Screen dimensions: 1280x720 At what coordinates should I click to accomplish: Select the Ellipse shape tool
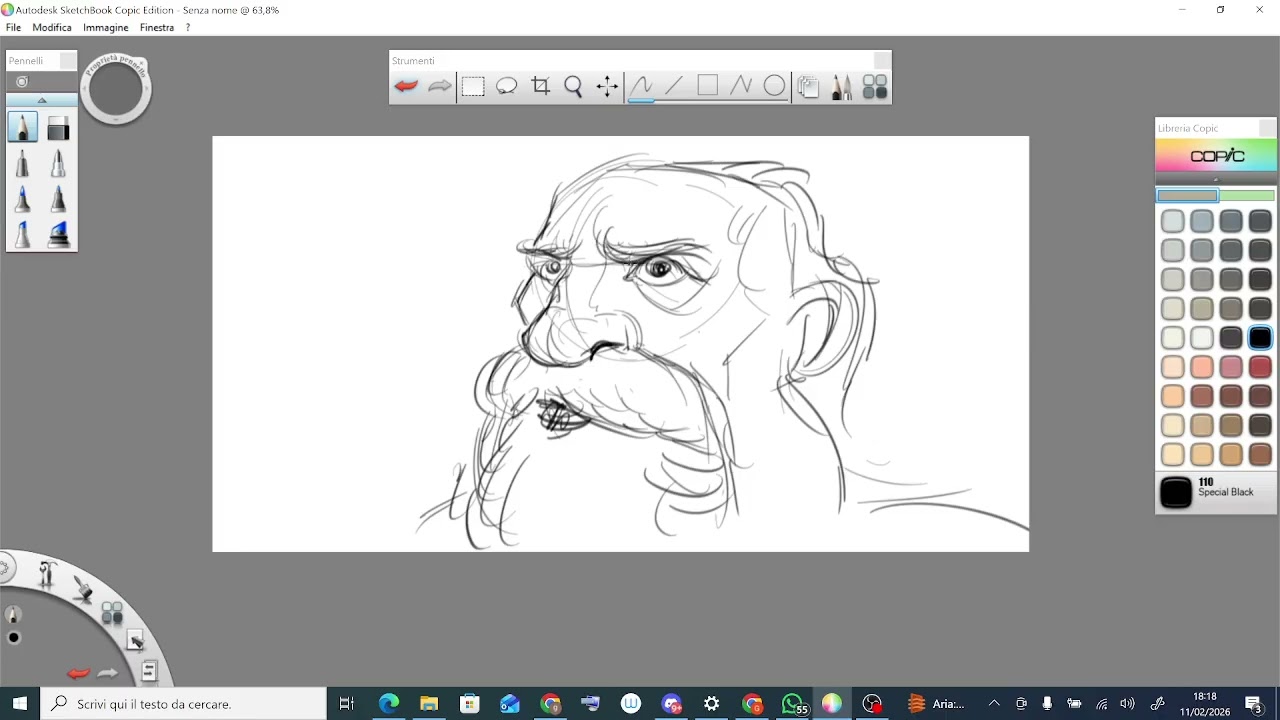coord(775,86)
